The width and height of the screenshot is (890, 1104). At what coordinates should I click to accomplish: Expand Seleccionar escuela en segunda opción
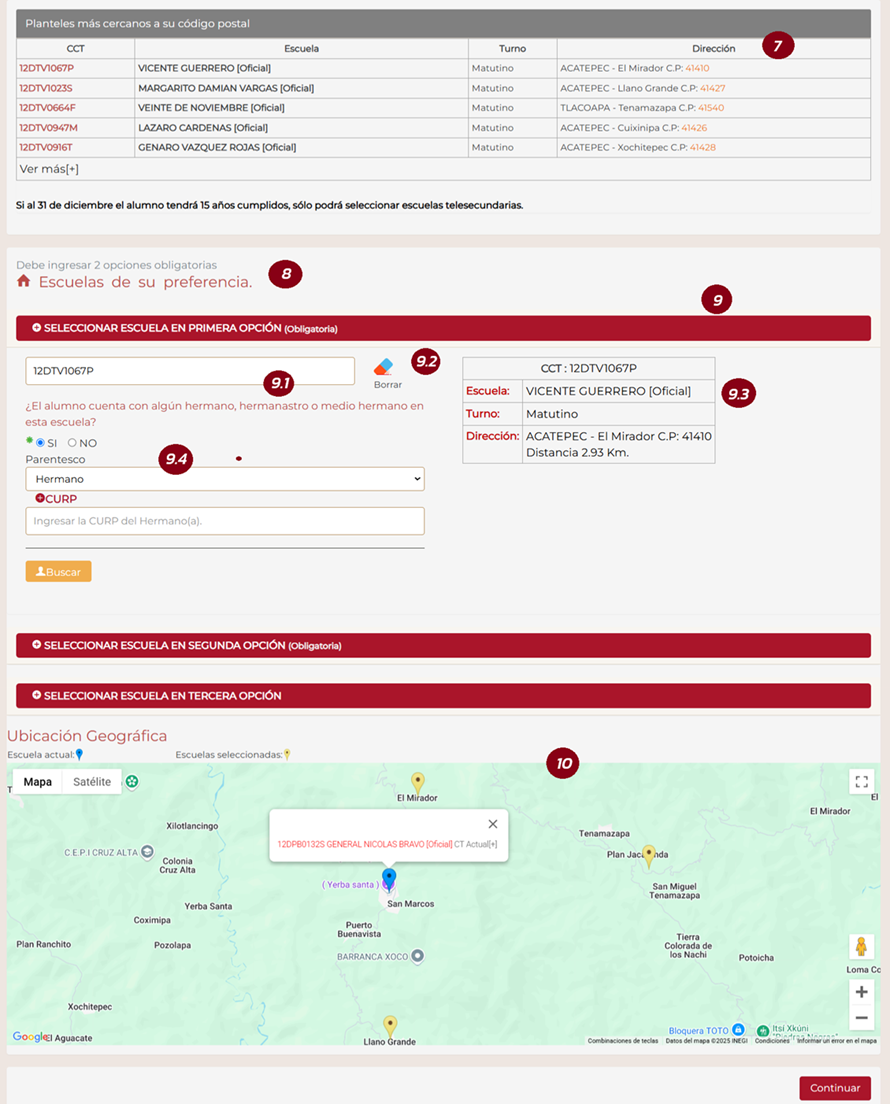(x=443, y=645)
